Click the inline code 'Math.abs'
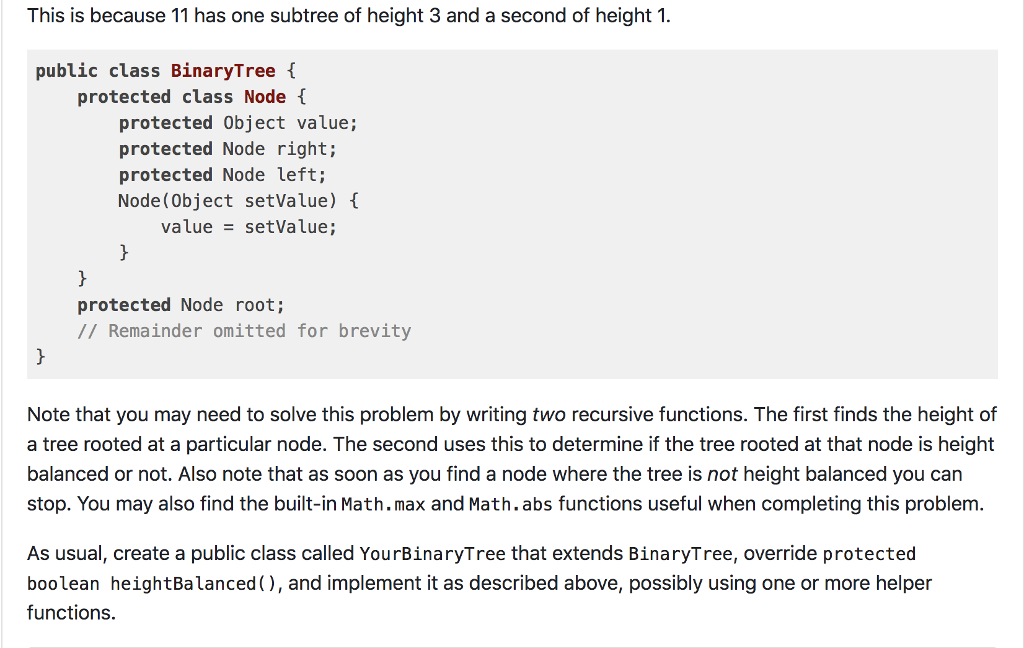Viewport: 1024px width, 648px height. [510, 504]
